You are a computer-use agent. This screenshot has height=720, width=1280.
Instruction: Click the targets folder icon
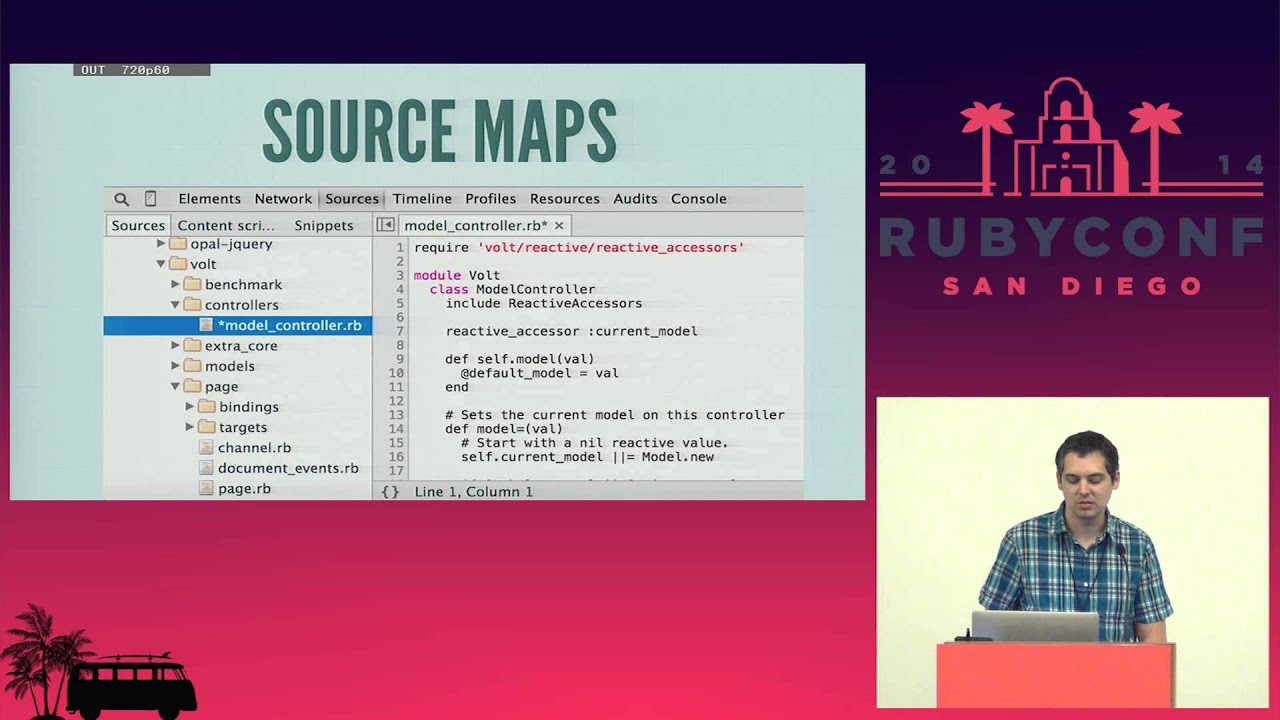(x=206, y=427)
